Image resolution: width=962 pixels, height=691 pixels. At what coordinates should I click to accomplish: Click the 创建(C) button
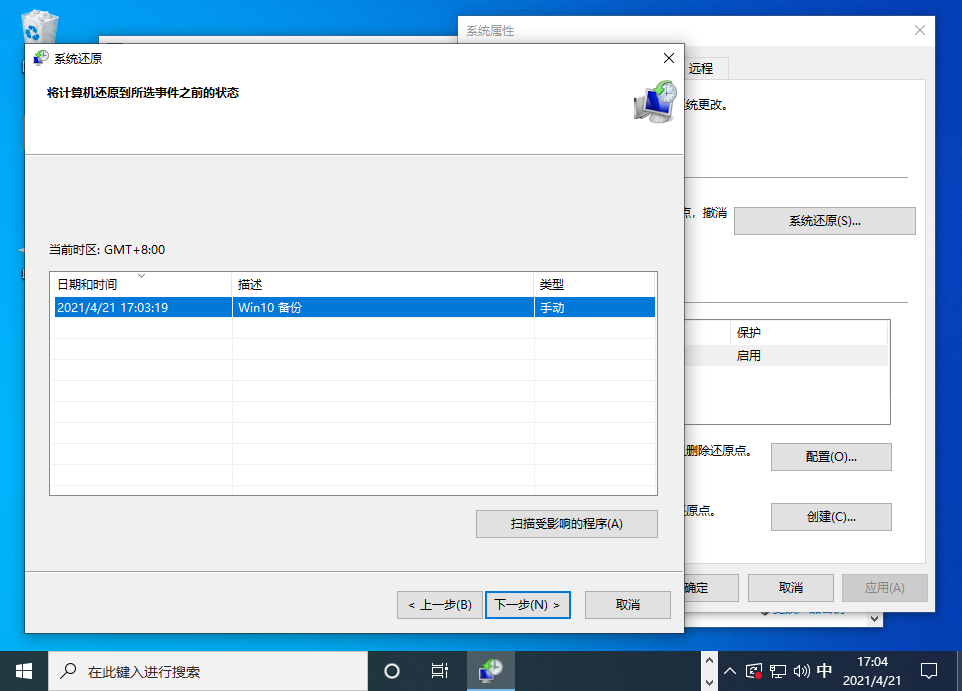830,517
